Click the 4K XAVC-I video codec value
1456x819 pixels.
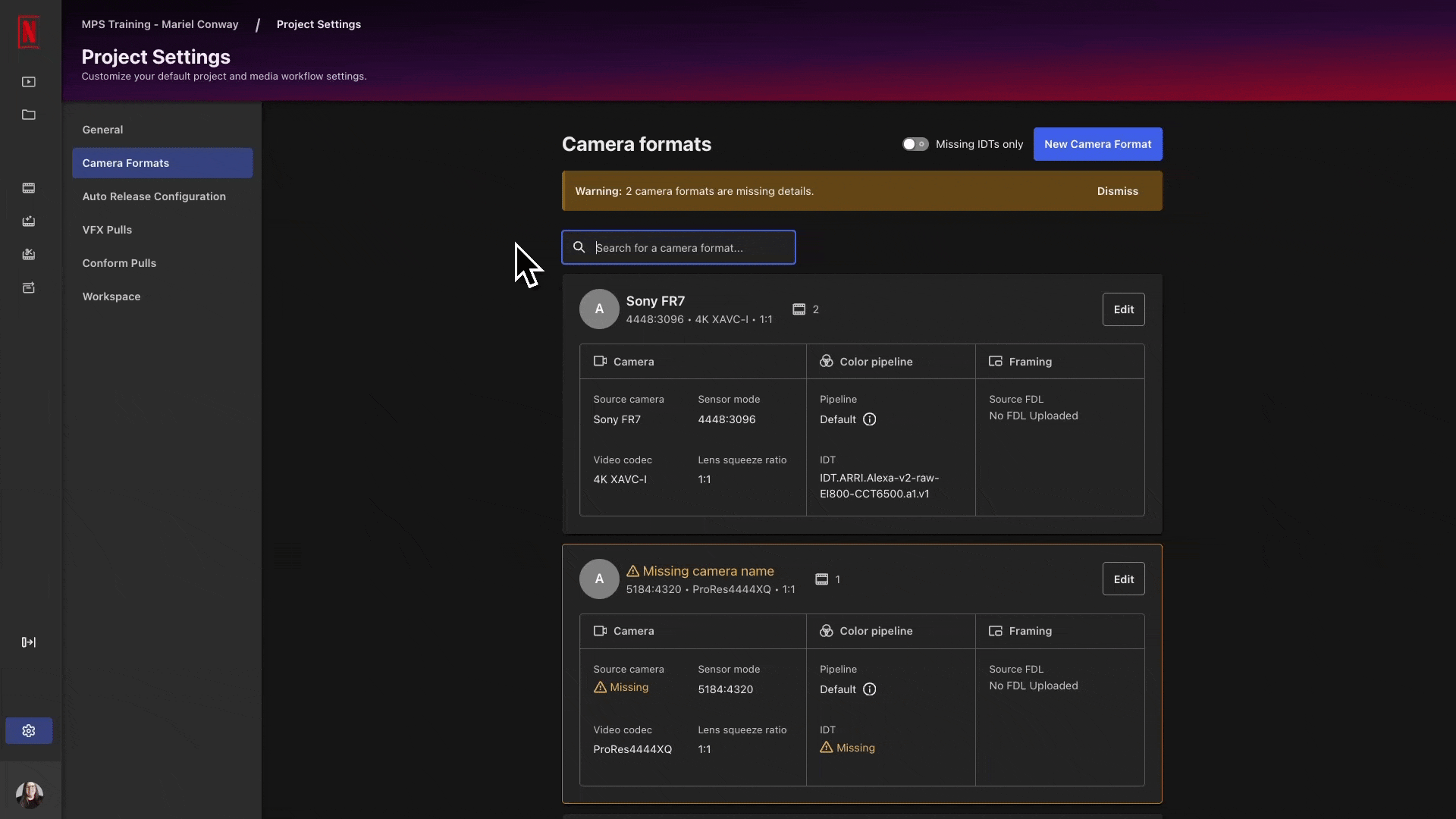pos(620,479)
